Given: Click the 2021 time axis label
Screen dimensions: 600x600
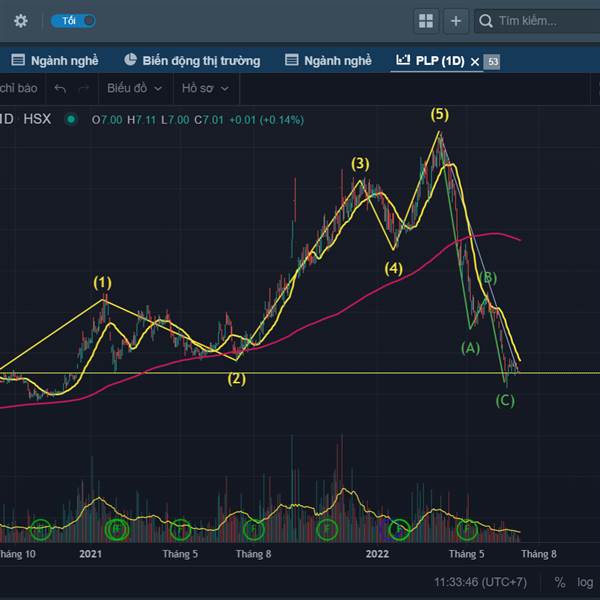Looking at the screenshot, I should click(91, 554).
